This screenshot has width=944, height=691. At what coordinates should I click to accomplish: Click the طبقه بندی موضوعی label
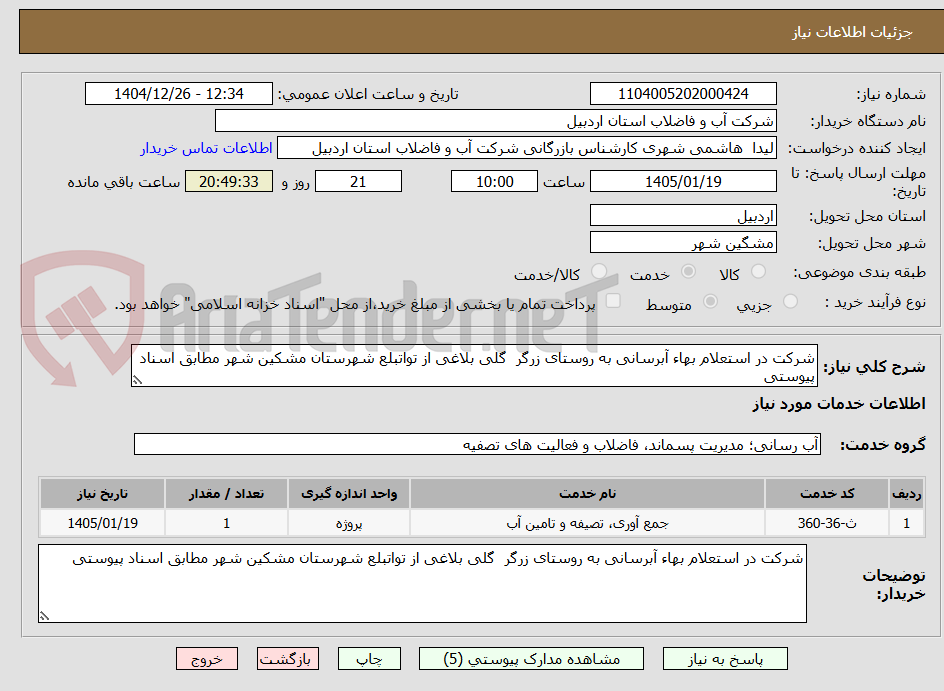(x=860, y=273)
